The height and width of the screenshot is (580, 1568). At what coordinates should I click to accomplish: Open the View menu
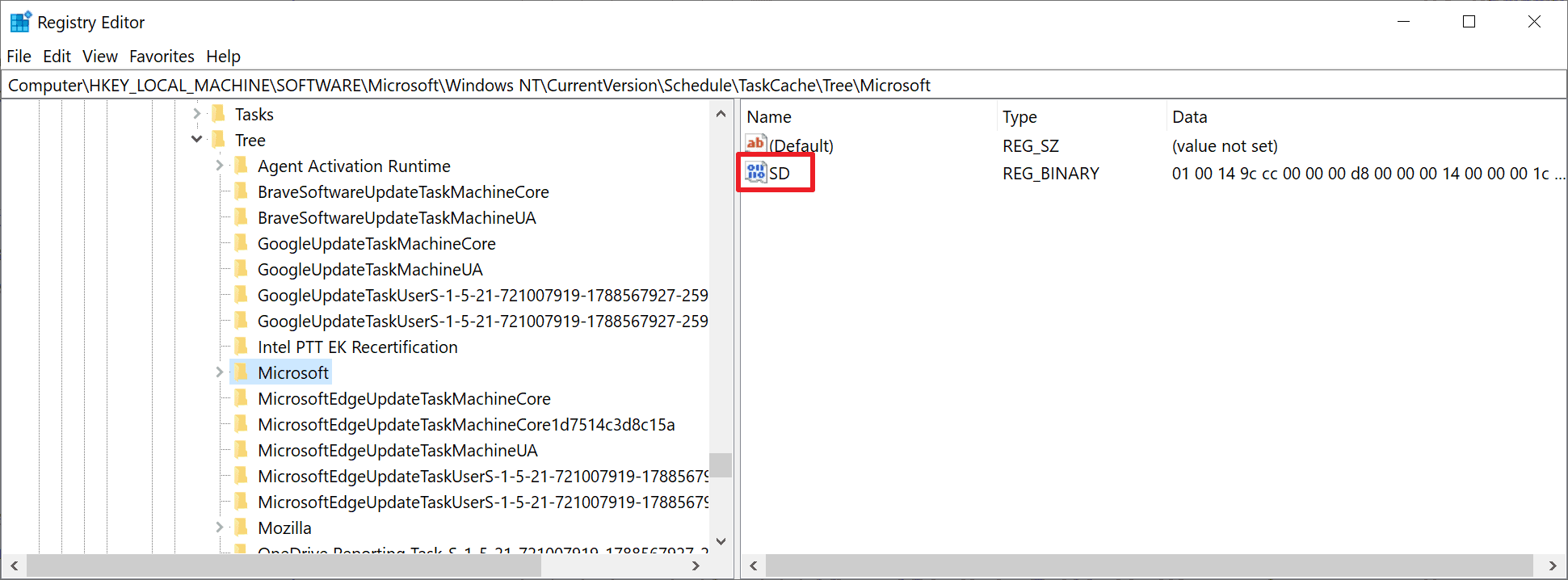tap(100, 57)
